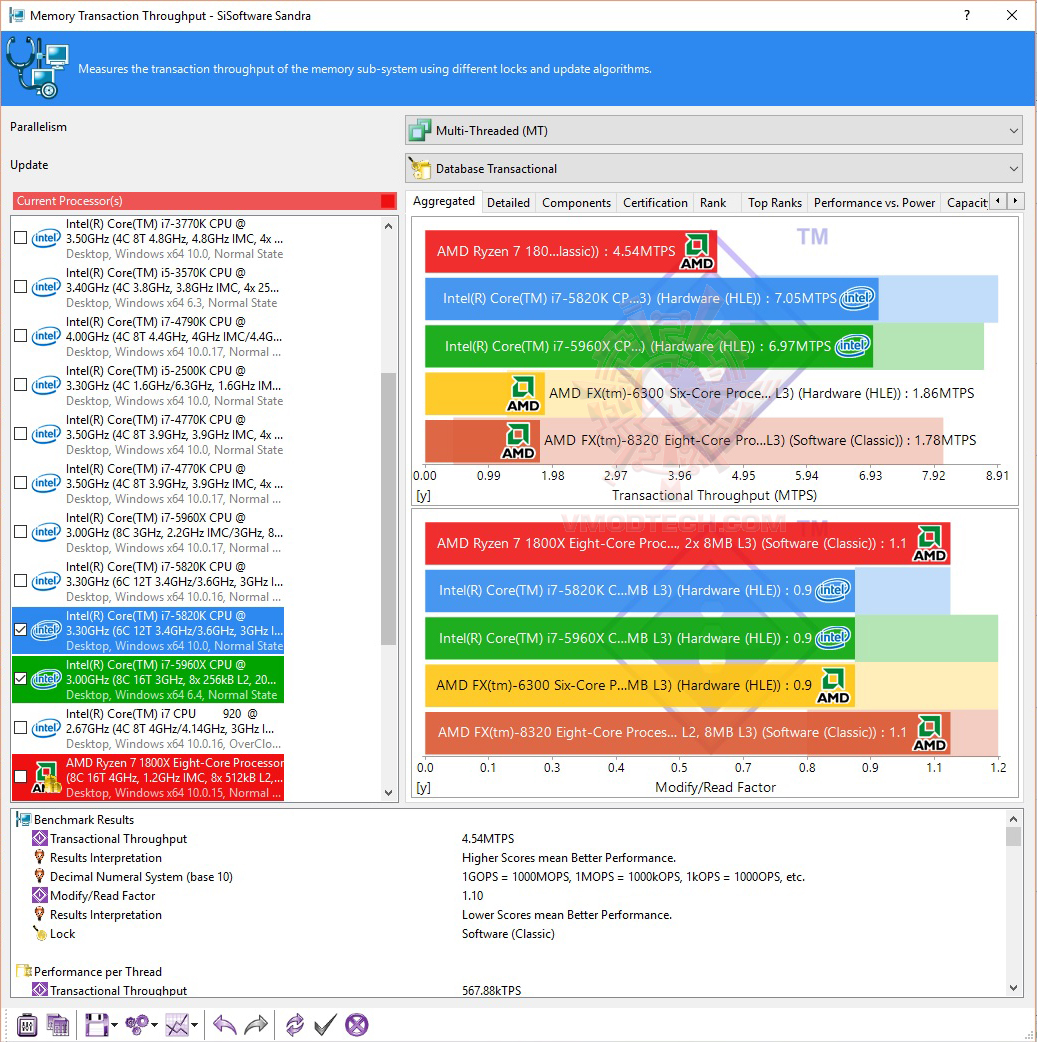Viewport: 1037px width, 1042px height.
Task: Click the red Ryzen 1800X Modify/Read bar
Action: [x=687, y=544]
